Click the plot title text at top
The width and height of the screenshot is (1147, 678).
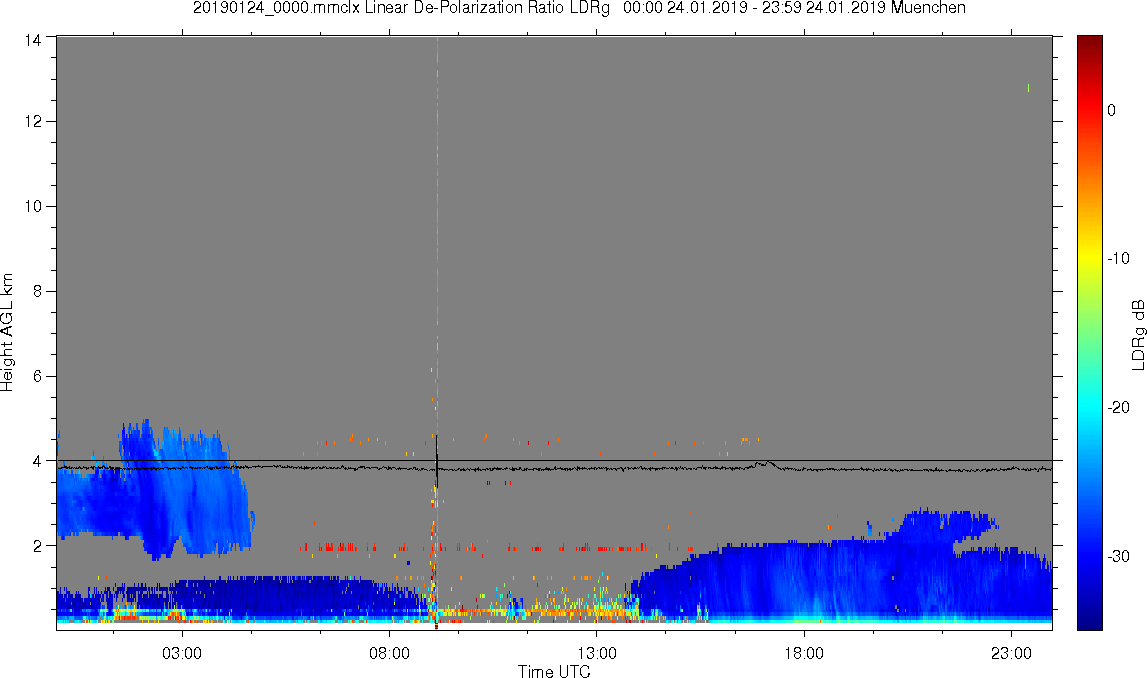pos(579,8)
